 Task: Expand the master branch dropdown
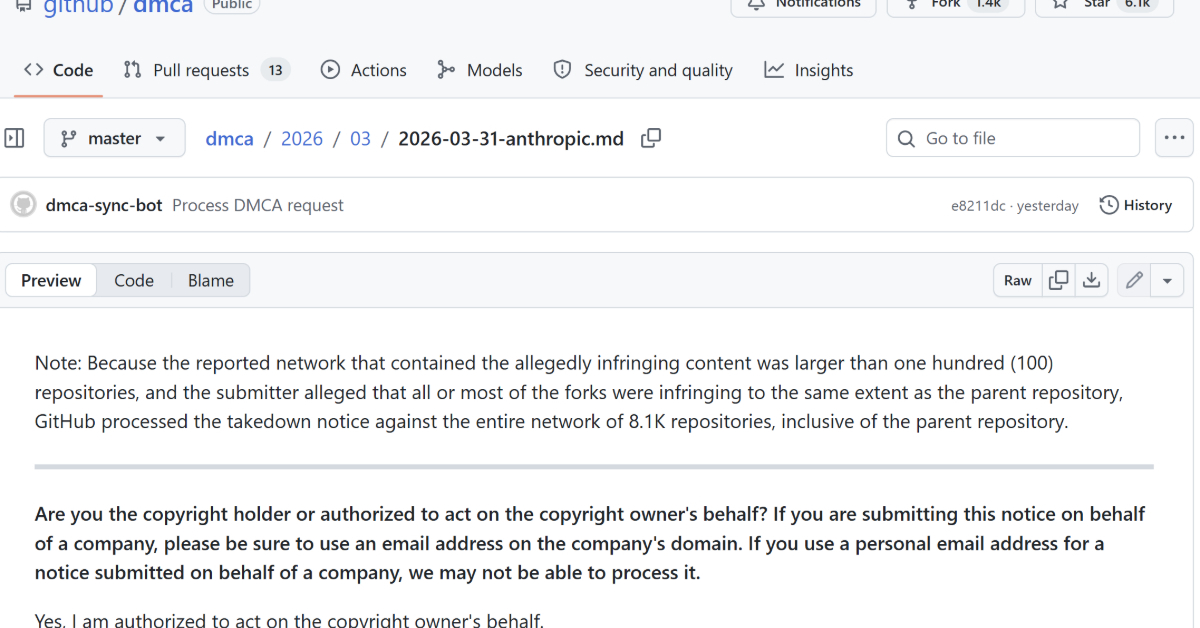click(x=114, y=138)
